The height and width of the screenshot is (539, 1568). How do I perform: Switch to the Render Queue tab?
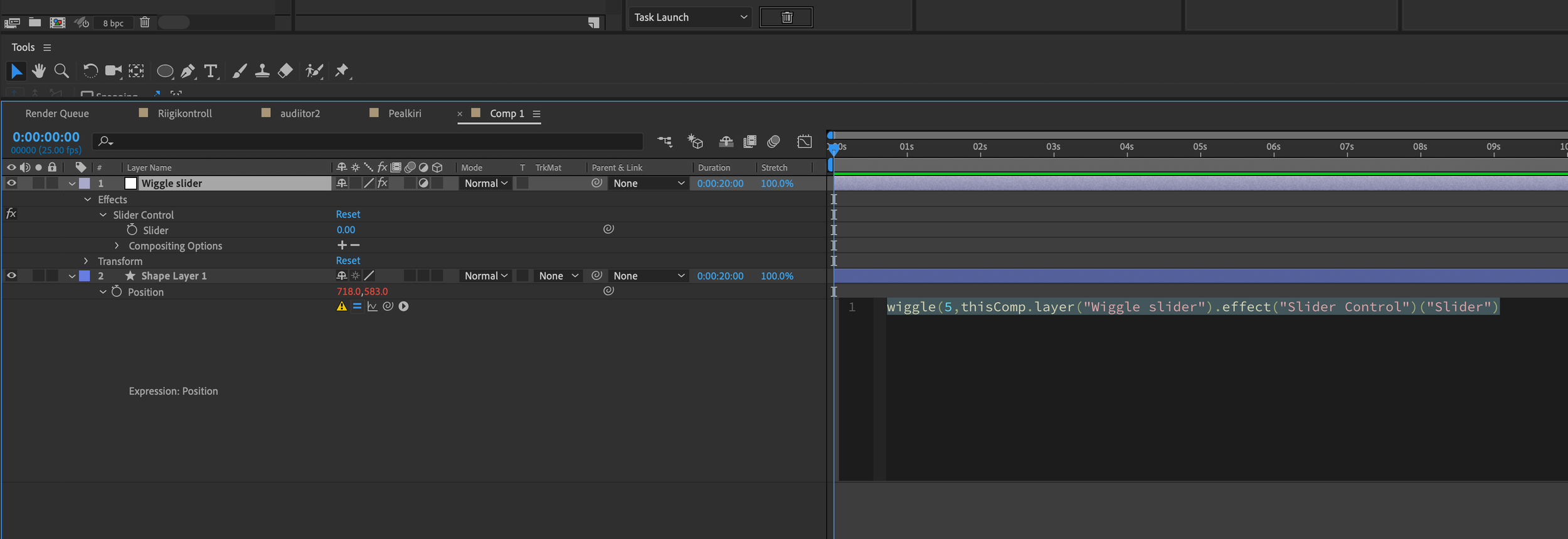click(x=57, y=113)
